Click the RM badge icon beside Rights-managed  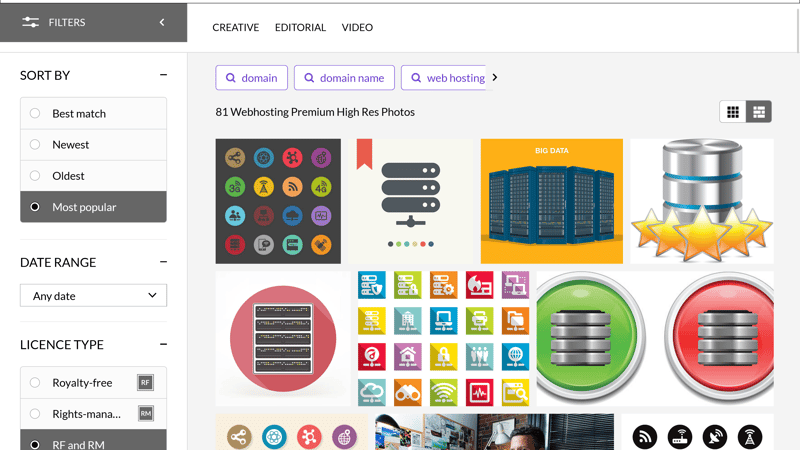(146, 414)
